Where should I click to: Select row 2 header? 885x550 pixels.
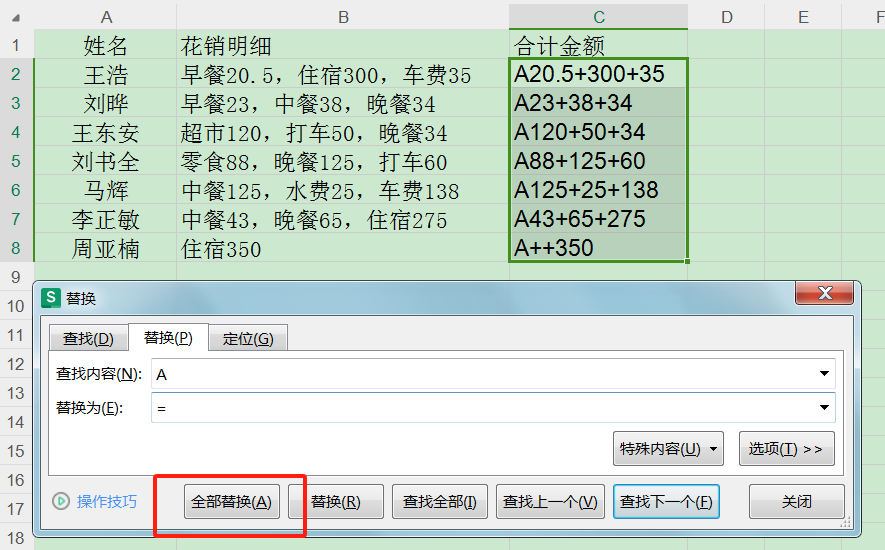pos(16,74)
